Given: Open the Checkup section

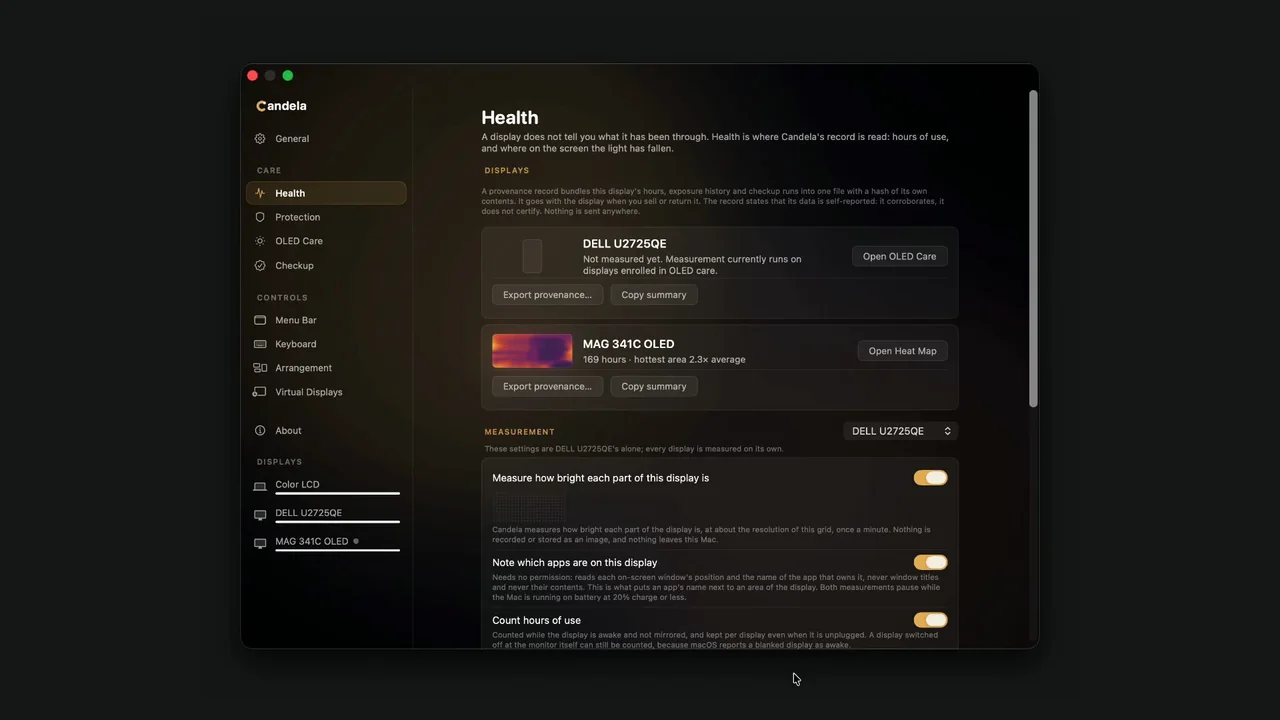Looking at the screenshot, I should 326,266.
